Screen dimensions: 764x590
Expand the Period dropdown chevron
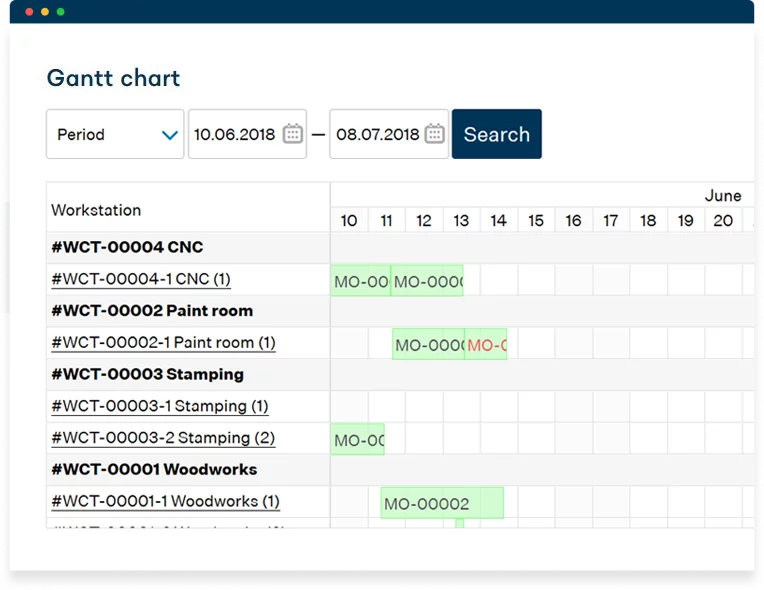point(170,135)
